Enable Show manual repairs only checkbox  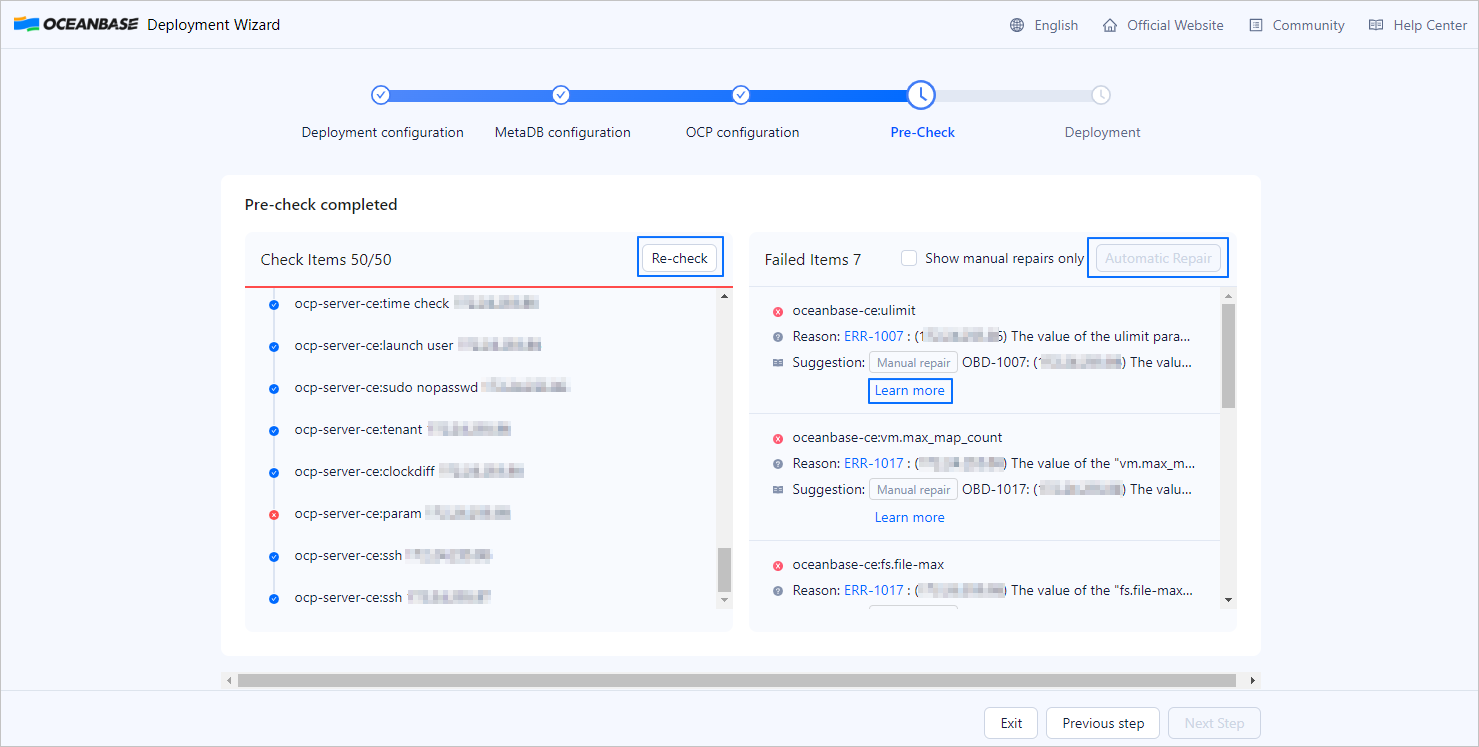coord(909,258)
